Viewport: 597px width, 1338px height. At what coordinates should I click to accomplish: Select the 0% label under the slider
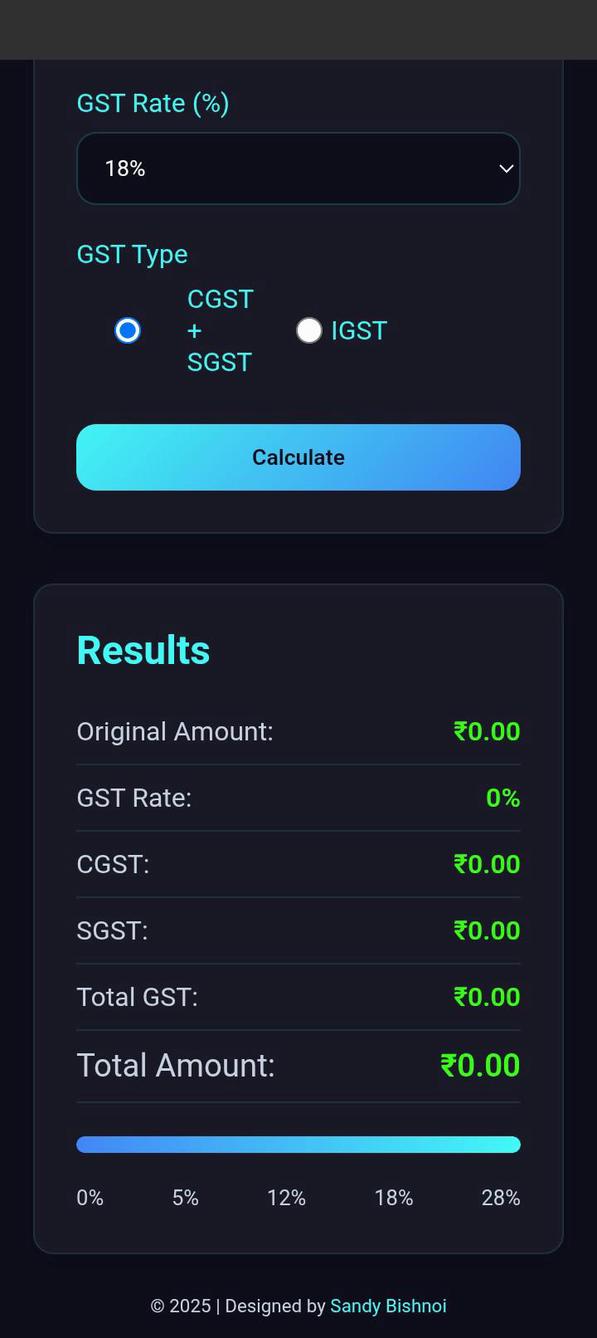coord(89,1197)
